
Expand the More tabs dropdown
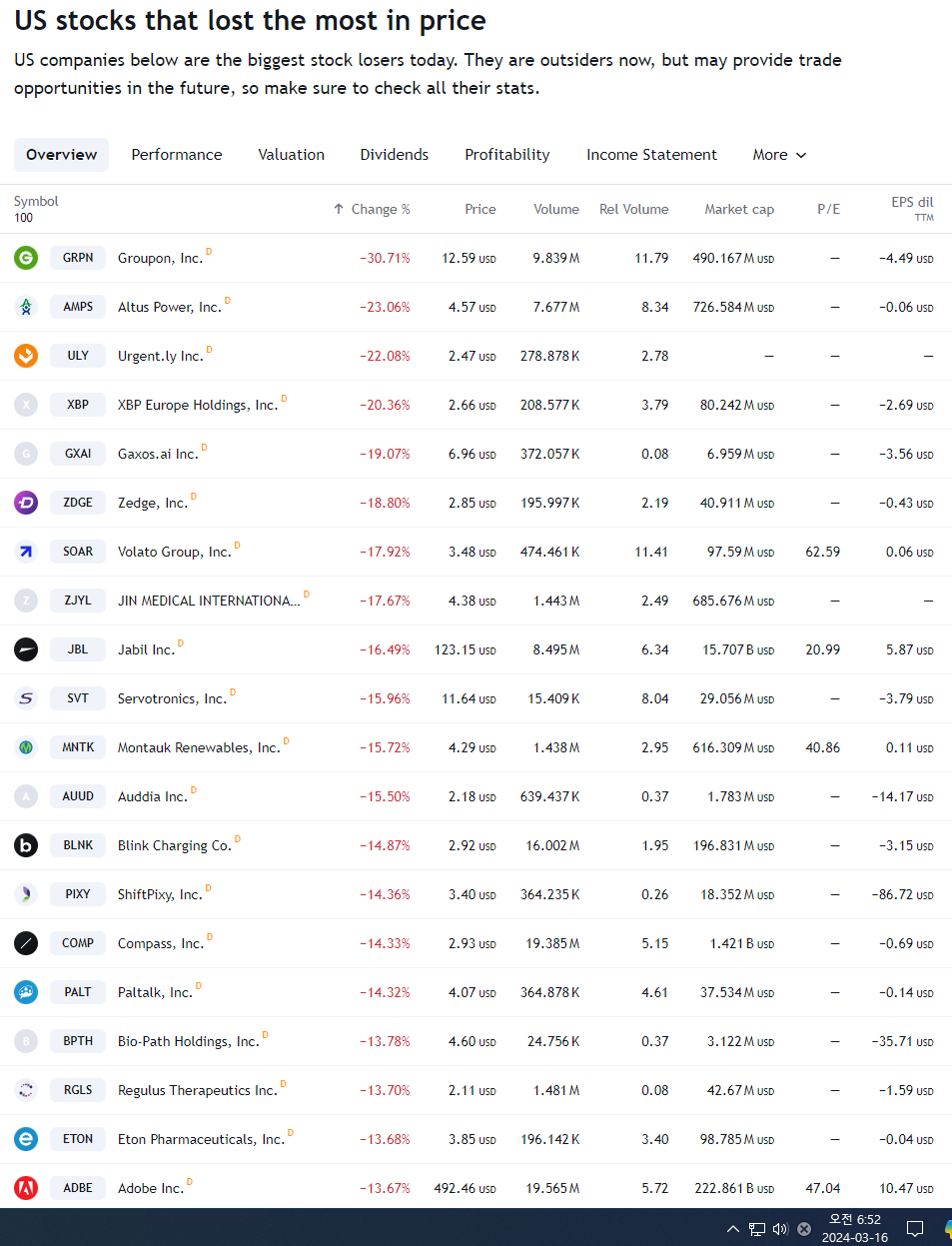[x=779, y=155]
